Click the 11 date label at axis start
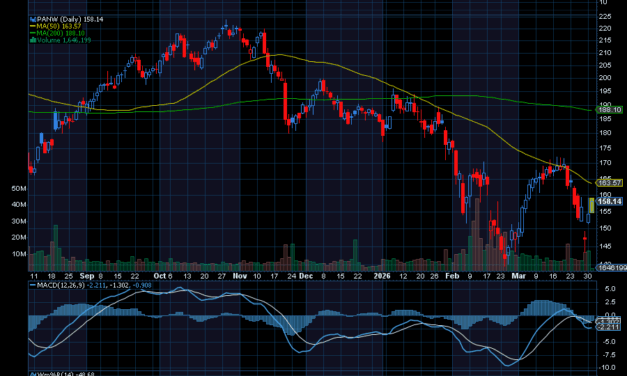The image size is (627, 376). (34, 276)
